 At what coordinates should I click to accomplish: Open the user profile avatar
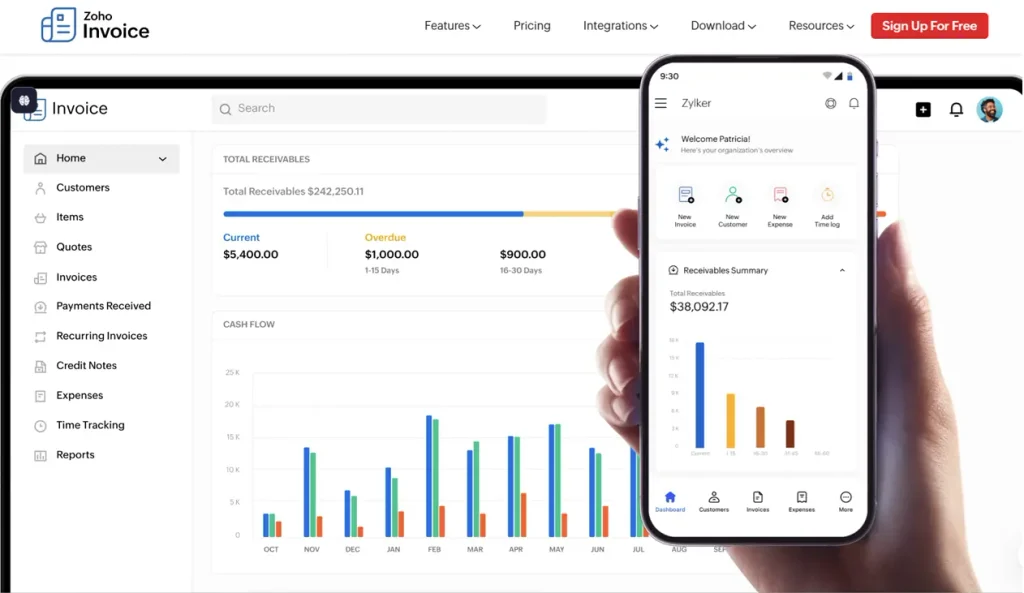(x=989, y=110)
